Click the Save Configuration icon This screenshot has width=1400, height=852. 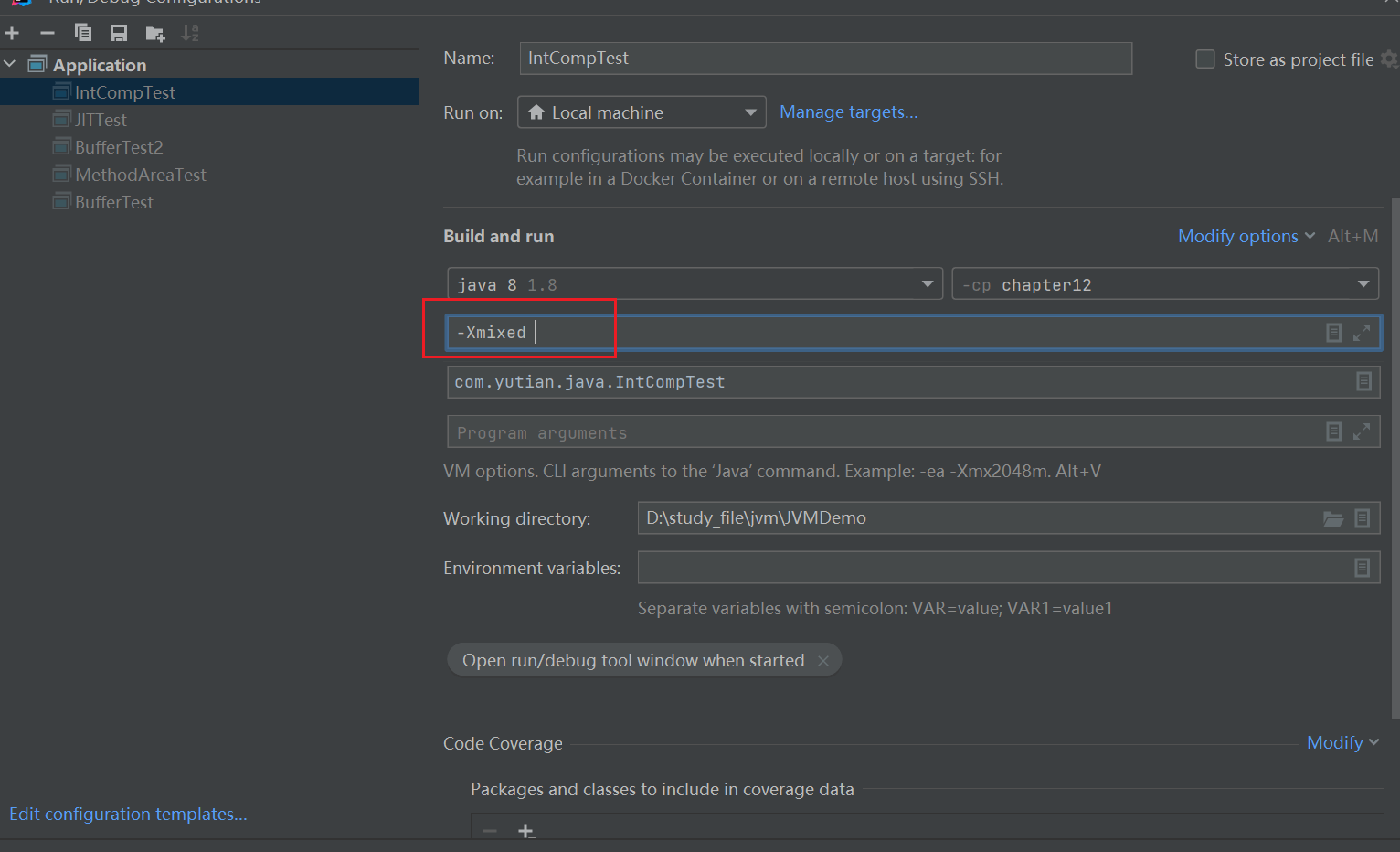pyautogui.click(x=119, y=34)
